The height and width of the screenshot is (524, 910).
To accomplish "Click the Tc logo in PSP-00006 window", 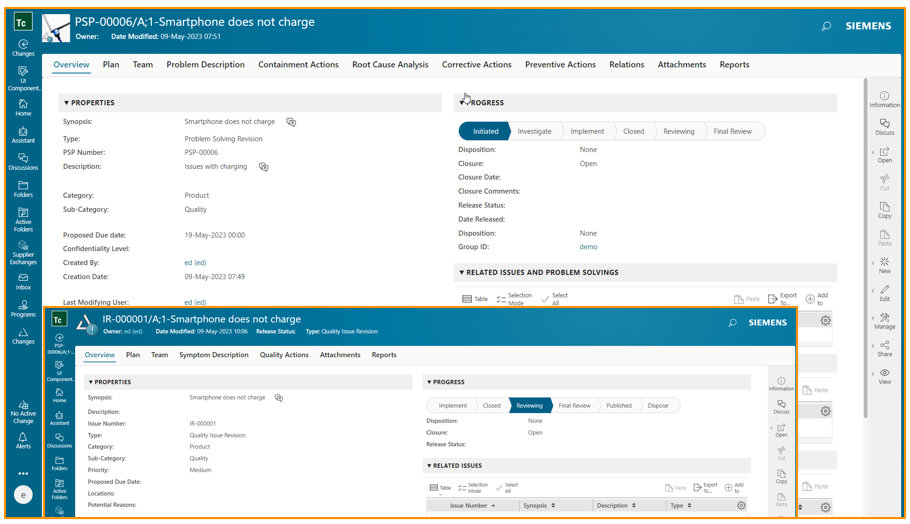I will coord(21,23).
